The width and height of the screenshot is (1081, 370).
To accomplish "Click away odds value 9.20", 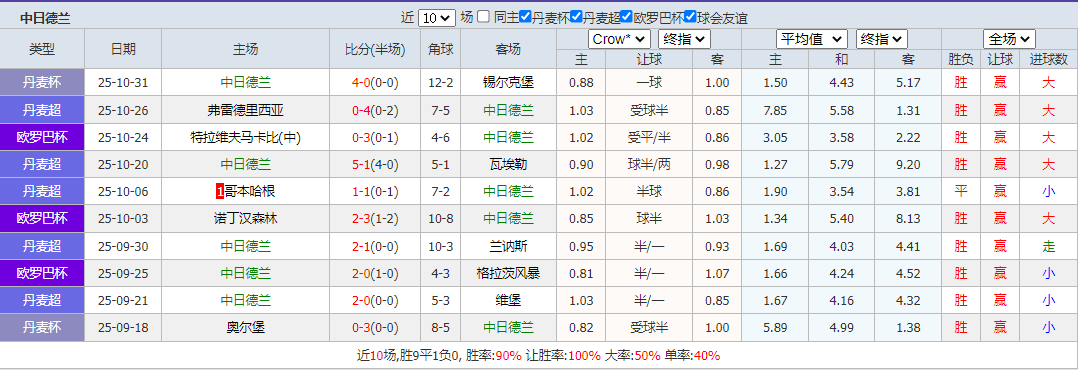I will 909,164.
